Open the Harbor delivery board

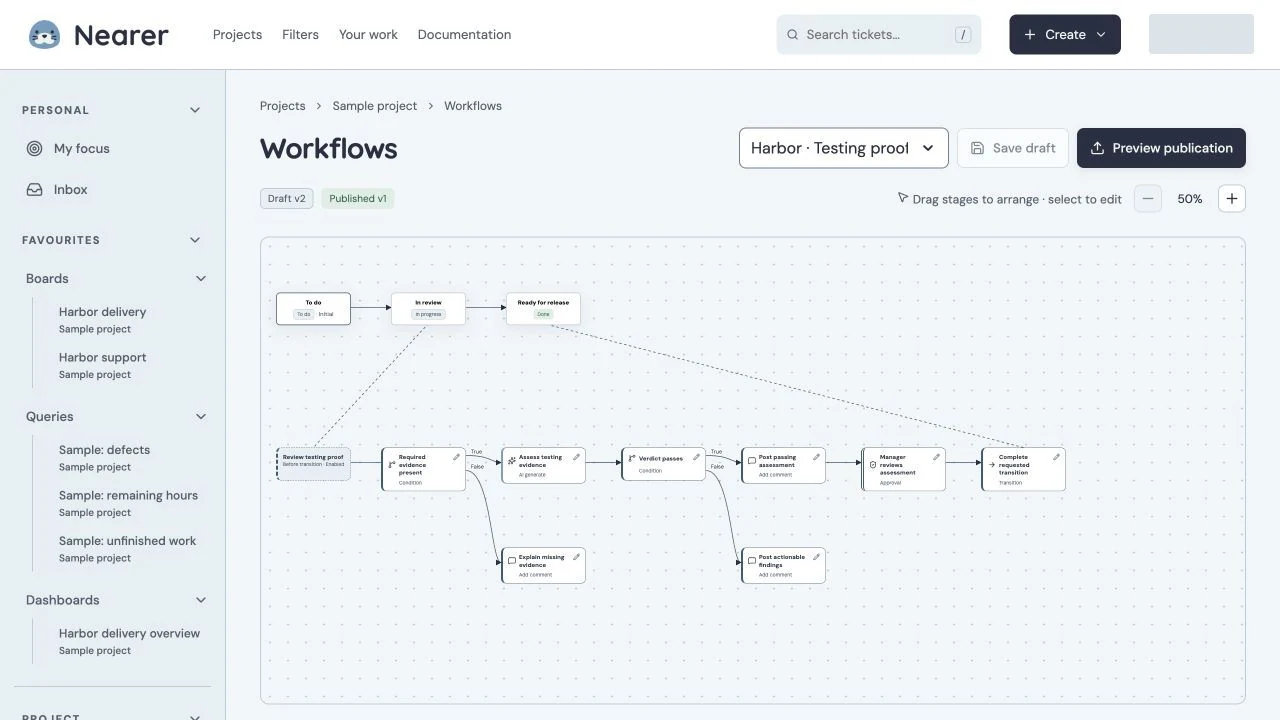103,320
